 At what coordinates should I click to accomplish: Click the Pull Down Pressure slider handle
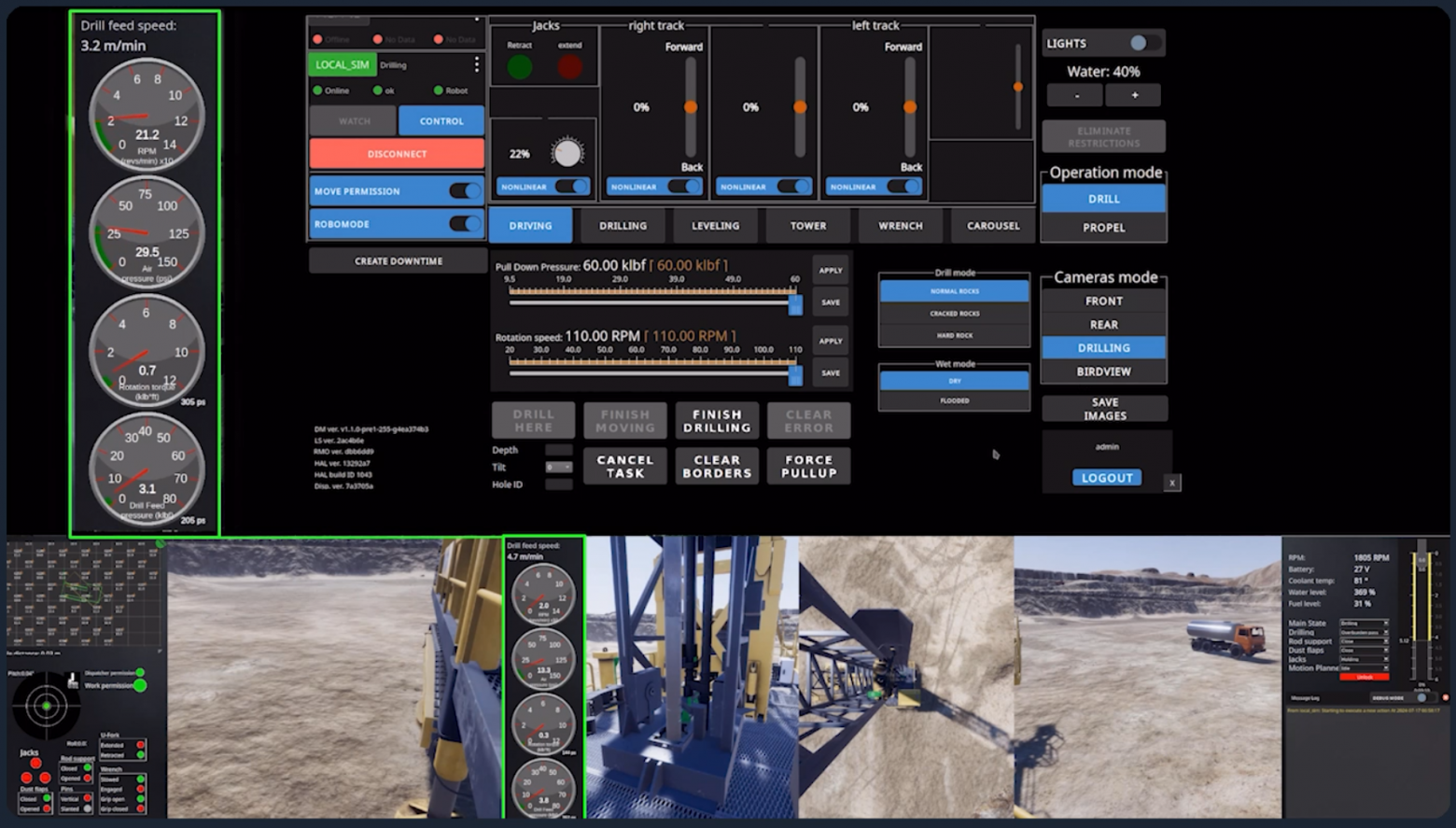795,305
